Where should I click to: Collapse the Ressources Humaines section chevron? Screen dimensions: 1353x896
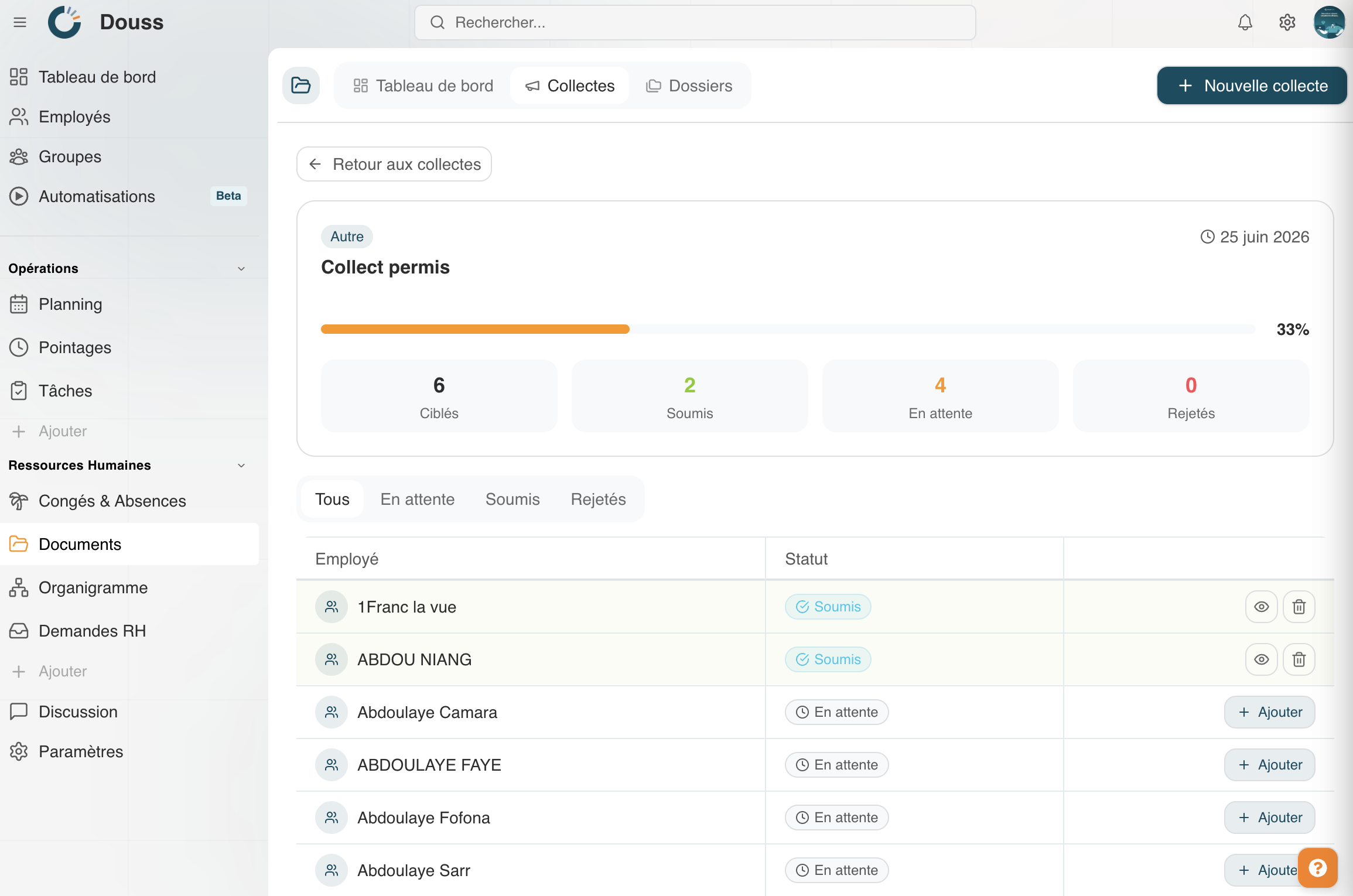click(241, 465)
